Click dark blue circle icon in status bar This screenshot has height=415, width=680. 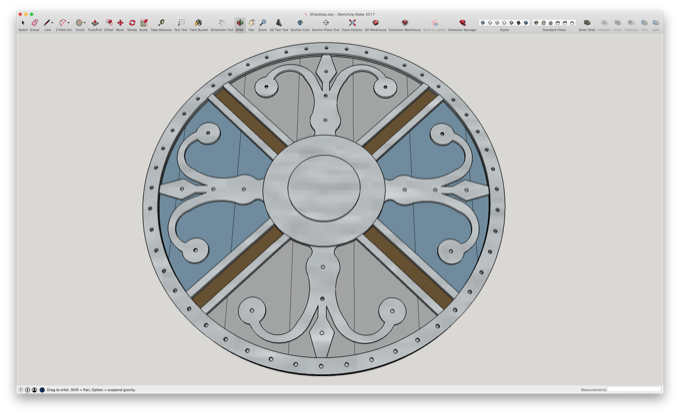(42, 390)
